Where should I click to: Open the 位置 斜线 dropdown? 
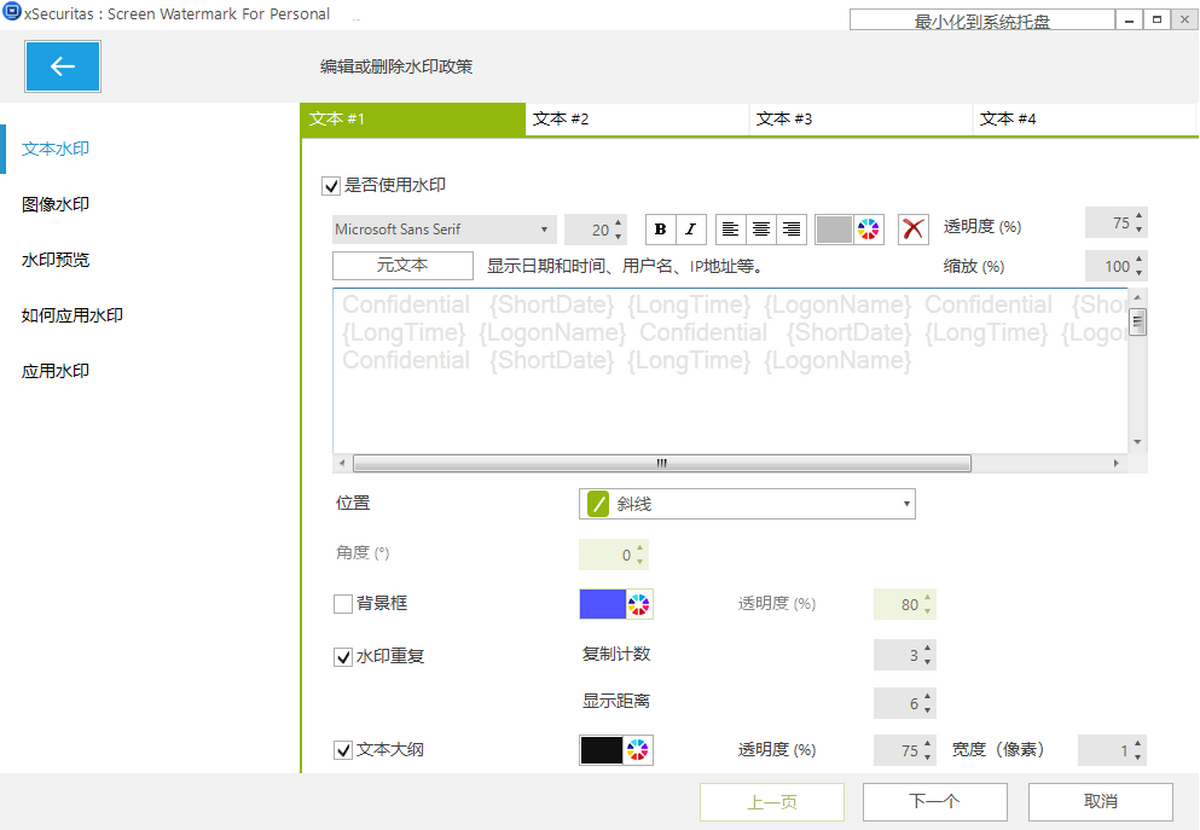tap(747, 504)
